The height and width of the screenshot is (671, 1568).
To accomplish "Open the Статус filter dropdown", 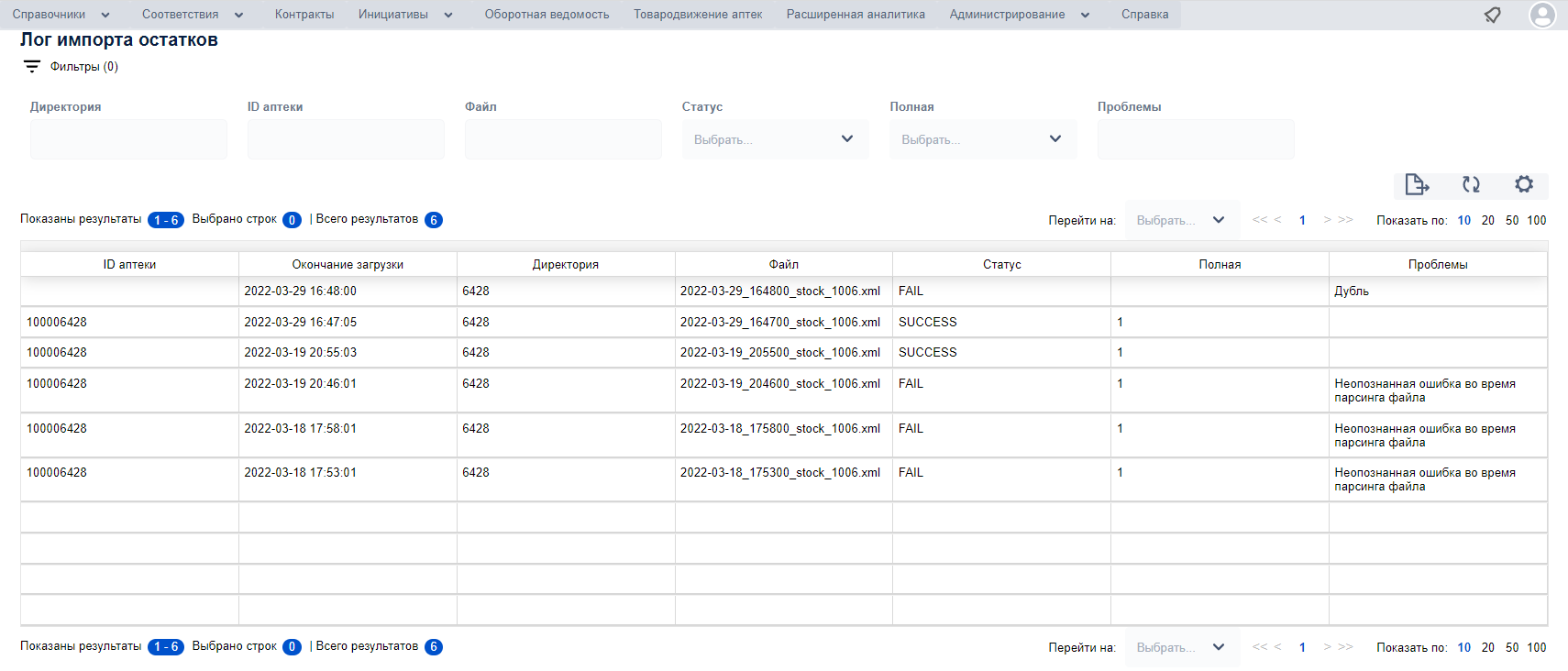I will [x=775, y=139].
